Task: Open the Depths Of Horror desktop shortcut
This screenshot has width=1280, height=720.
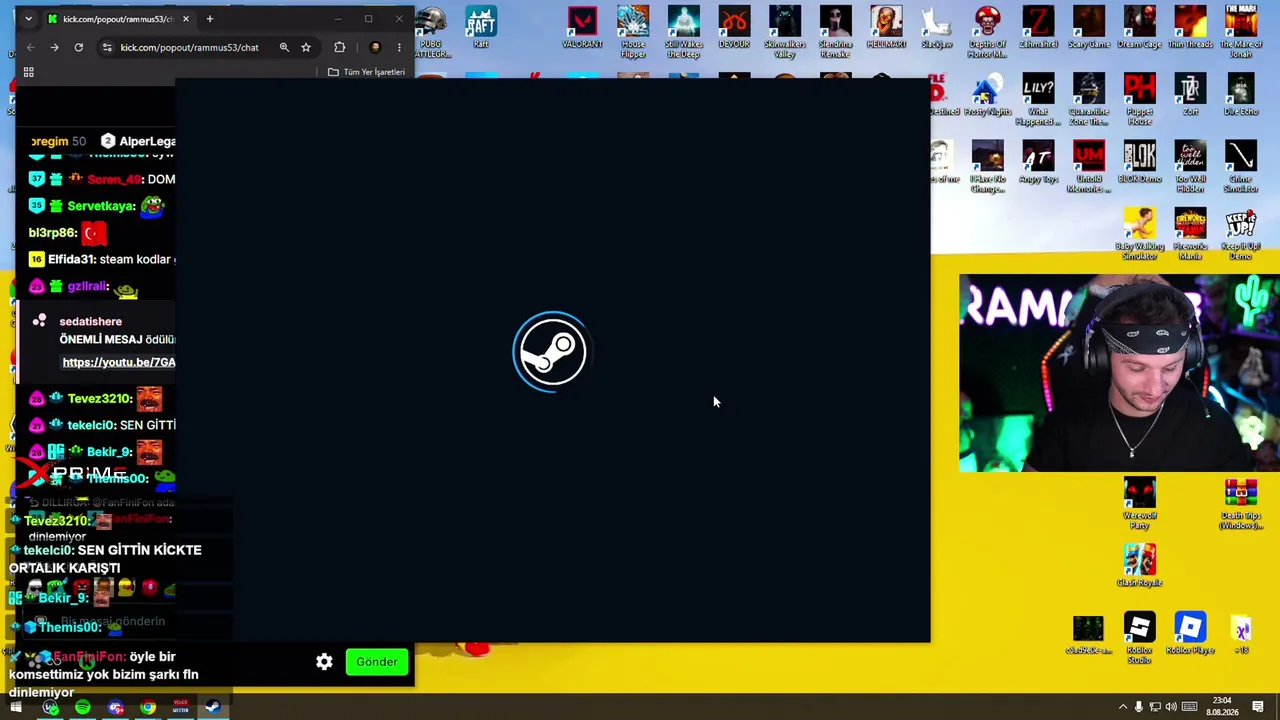Action: (x=987, y=31)
